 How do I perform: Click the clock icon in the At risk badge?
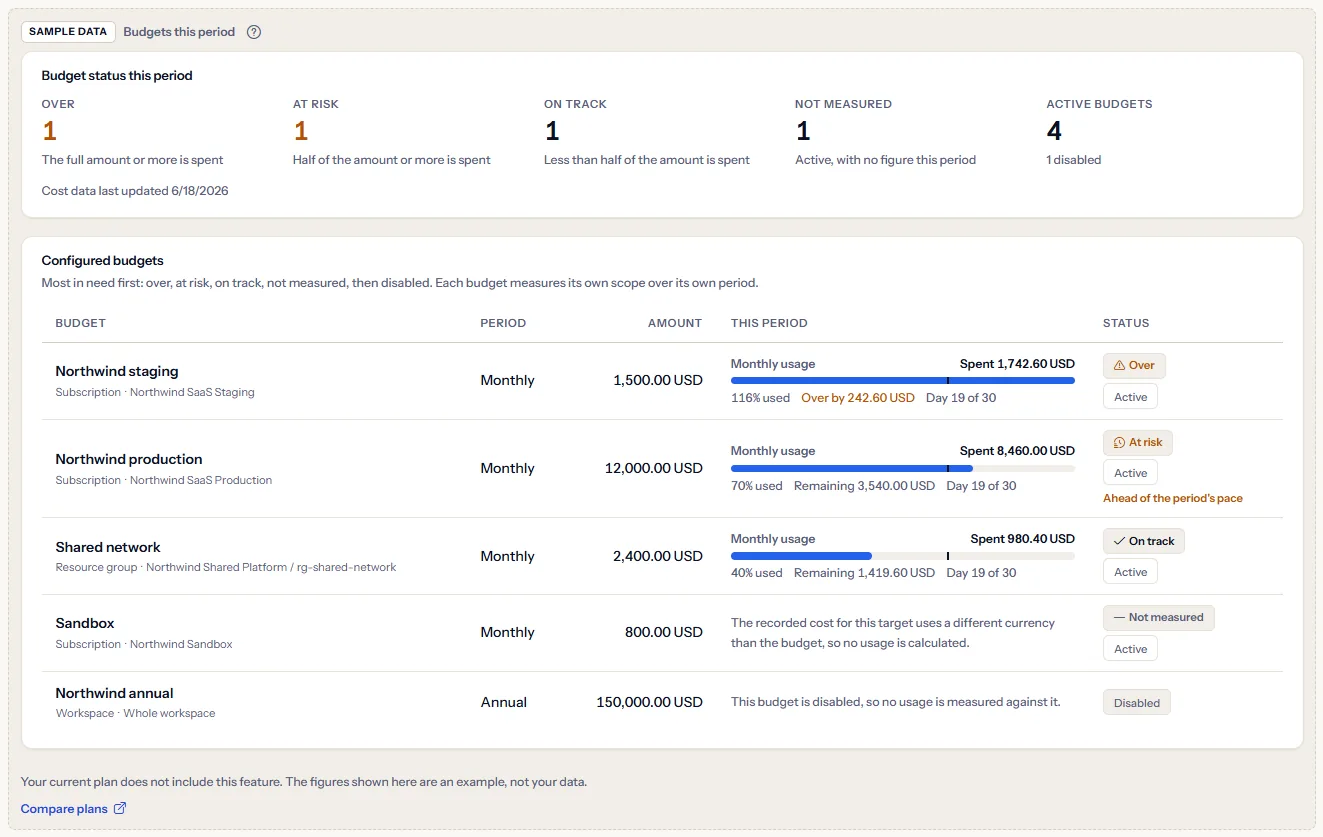click(x=1119, y=442)
